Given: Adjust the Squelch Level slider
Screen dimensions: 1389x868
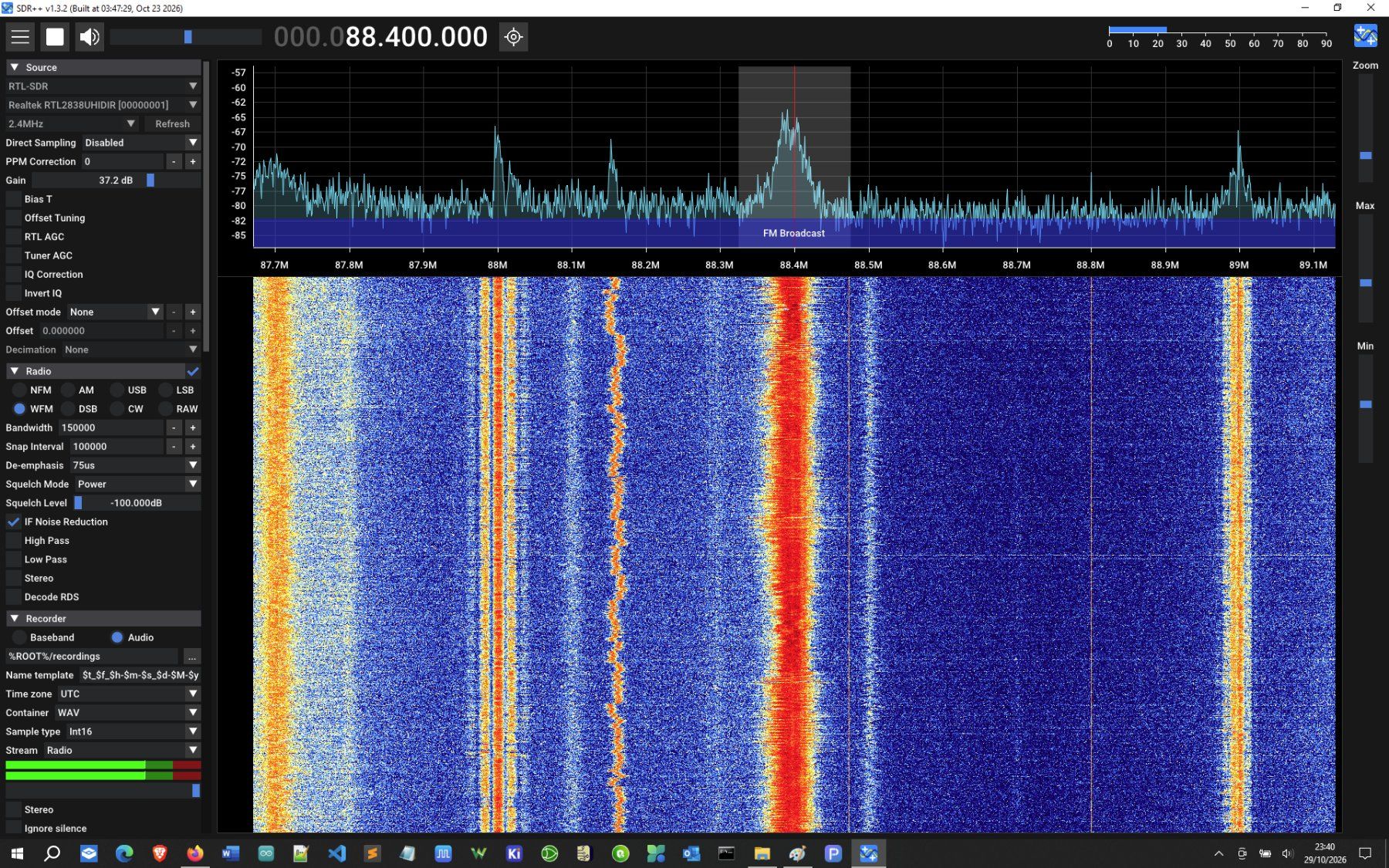Looking at the screenshot, I should [137, 503].
